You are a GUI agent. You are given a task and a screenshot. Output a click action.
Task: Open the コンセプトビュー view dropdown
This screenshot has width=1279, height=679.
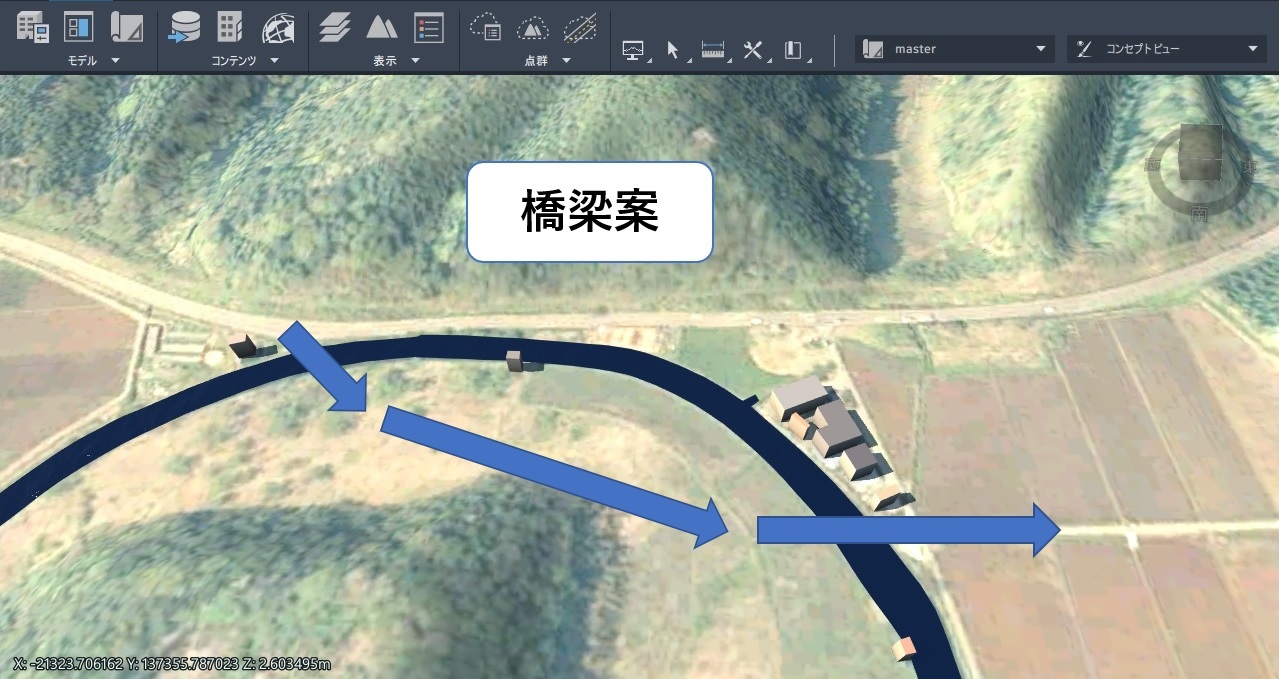1167,49
